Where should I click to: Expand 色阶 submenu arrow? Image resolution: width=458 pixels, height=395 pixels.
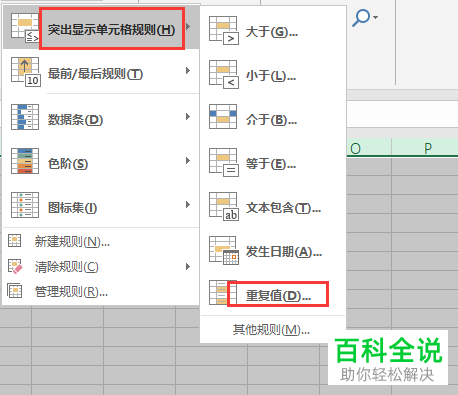pos(188,161)
